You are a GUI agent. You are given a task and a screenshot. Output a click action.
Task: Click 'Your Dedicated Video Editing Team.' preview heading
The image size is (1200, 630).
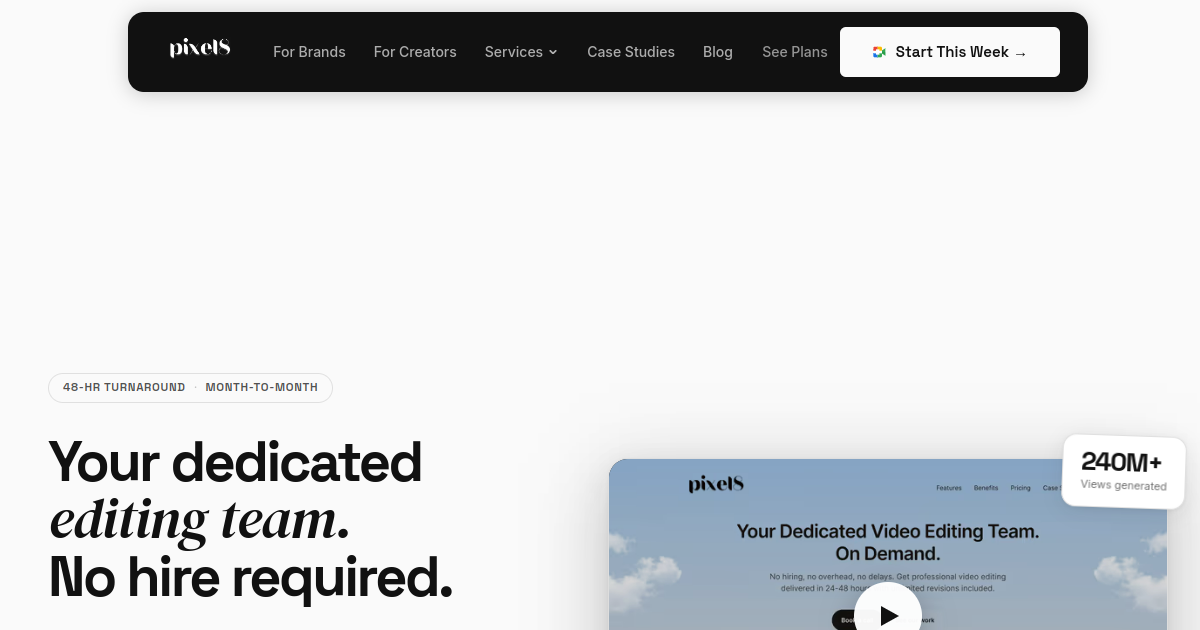click(888, 531)
